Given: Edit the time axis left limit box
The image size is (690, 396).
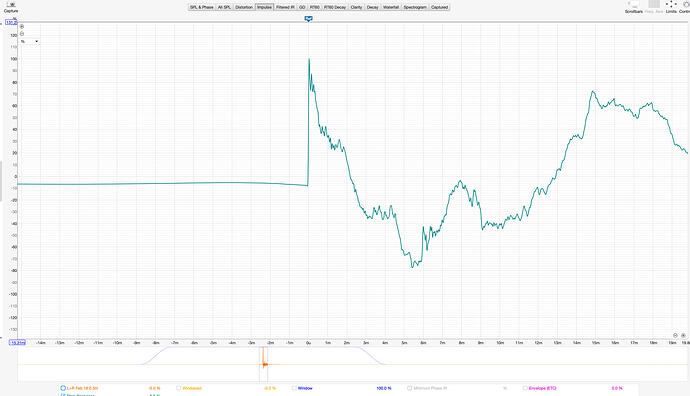Looking at the screenshot, I should 17,342.
